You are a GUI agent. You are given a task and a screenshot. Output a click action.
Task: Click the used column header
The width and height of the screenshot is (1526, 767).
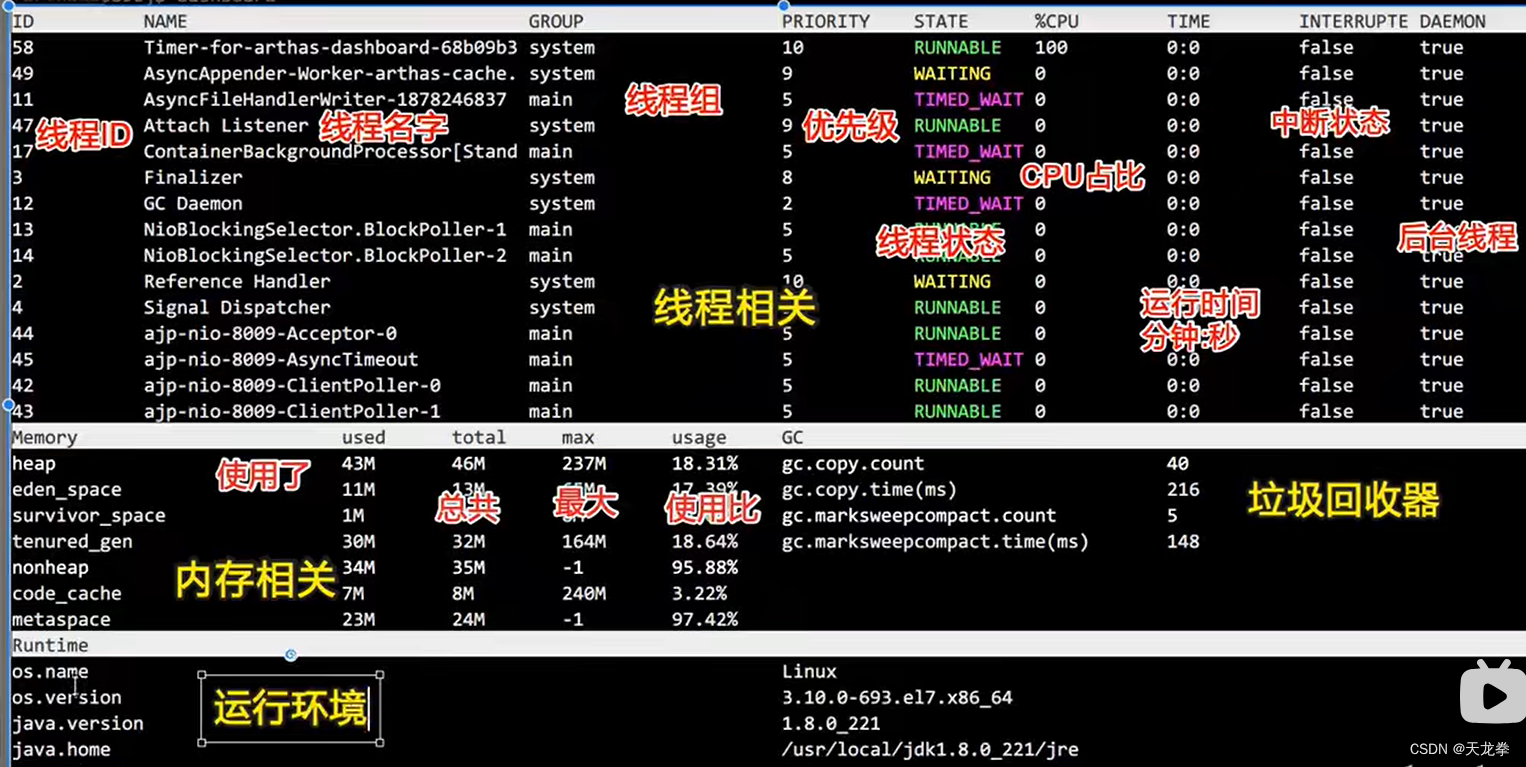[363, 437]
